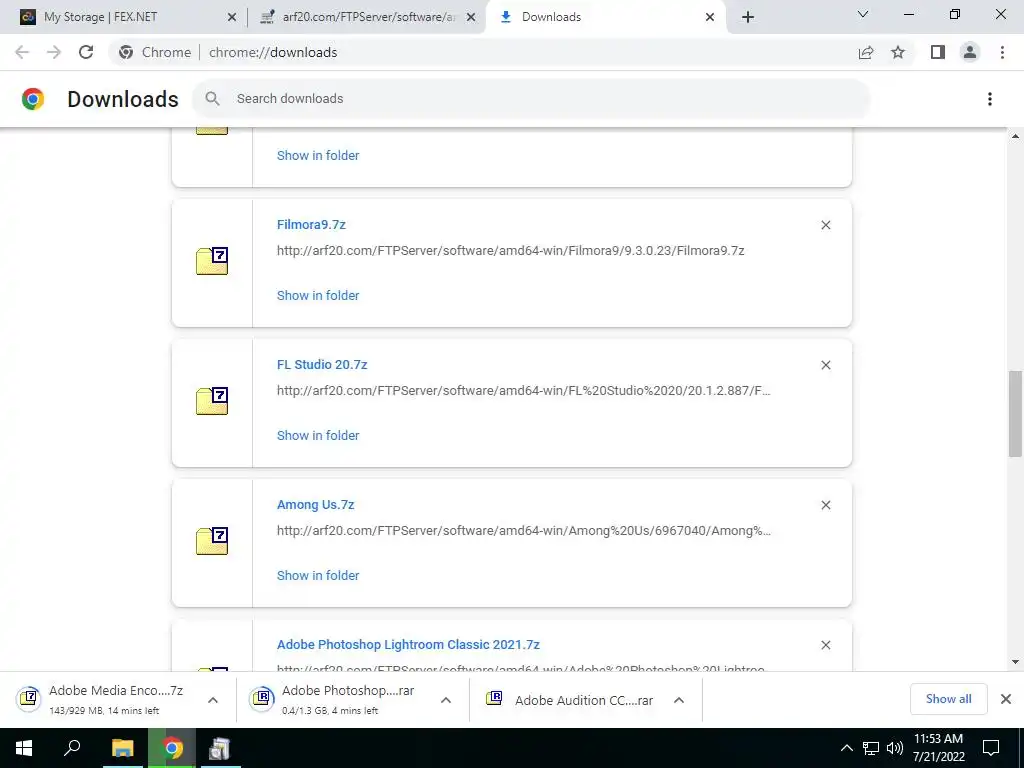Viewport: 1024px width, 768px height.
Task: Show Among Us.7z in folder
Action: 318,576
